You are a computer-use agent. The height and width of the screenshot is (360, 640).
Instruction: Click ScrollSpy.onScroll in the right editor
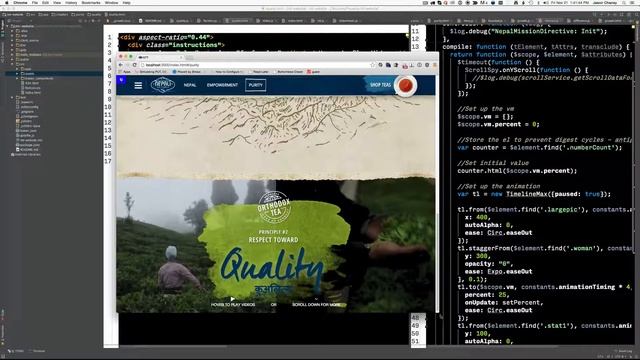[x=500, y=70]
